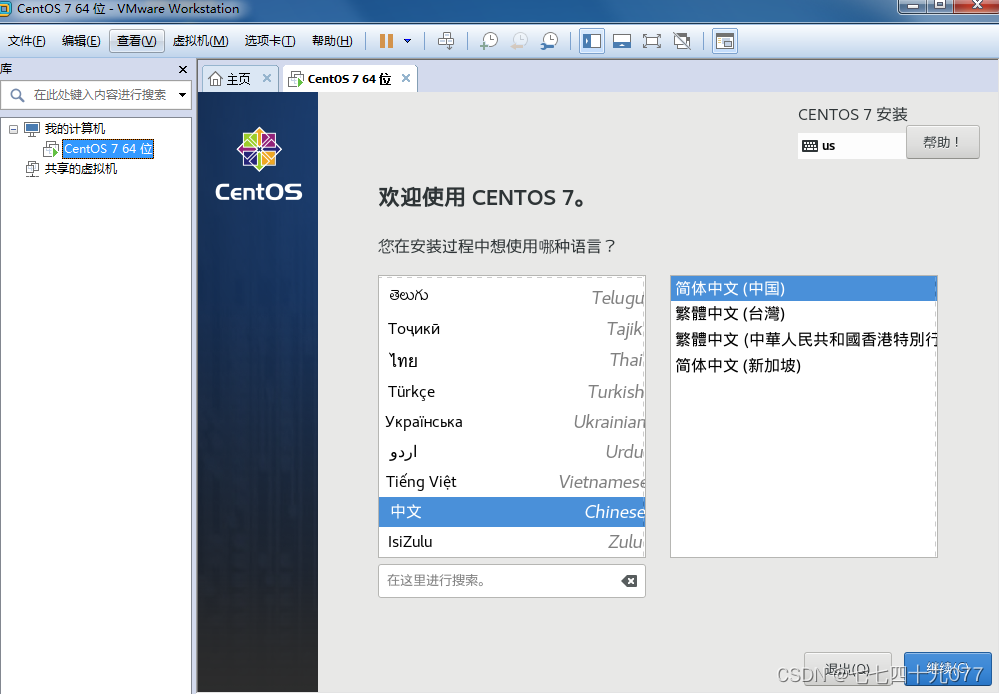Image resolution: width=999 pixels, height=694 pixels.
Task: Switch to the 主页 tab
Action: pyautogui.click(x=238, y=76)
